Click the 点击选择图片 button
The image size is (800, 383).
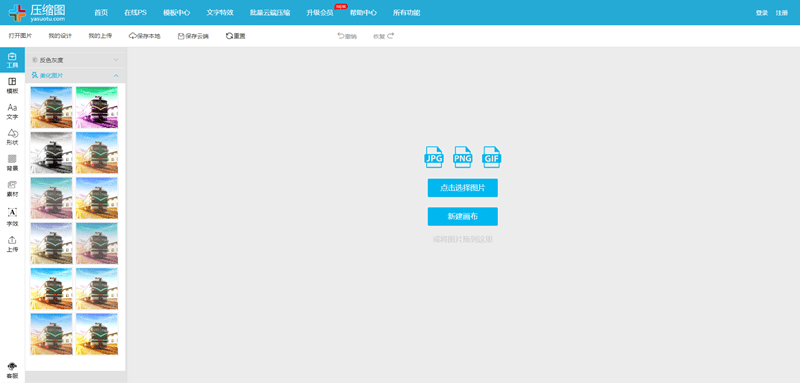[463, 188]
